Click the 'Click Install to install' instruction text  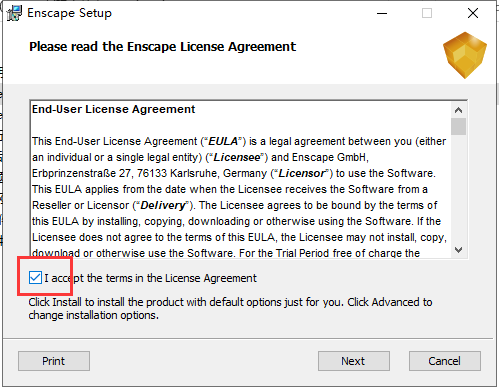[x=230, y=309]
